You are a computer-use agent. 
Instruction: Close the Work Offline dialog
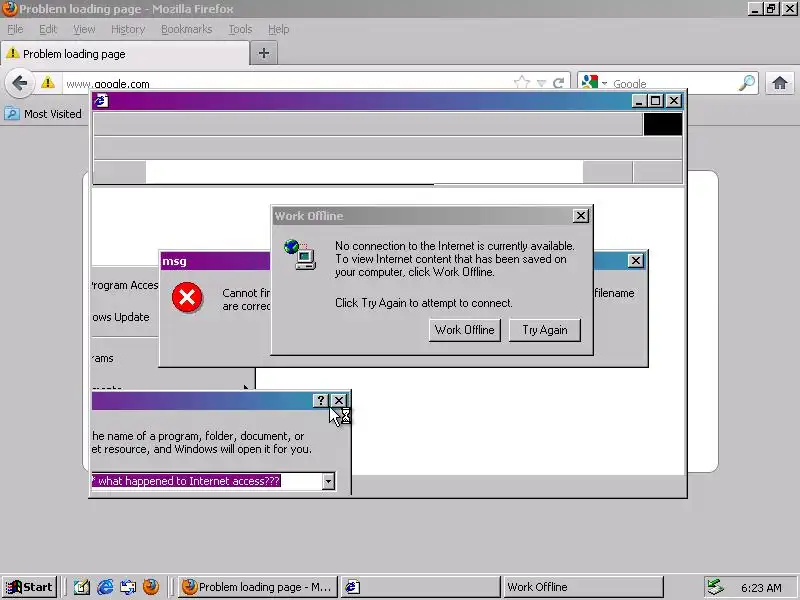[581, 216]
